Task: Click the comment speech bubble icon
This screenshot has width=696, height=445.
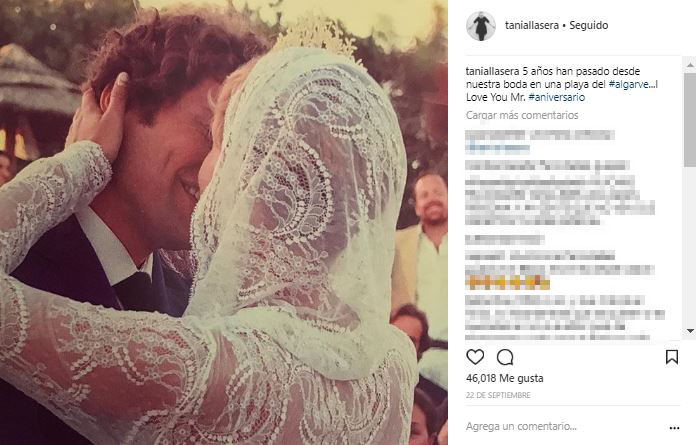Action: pyautogui.click(x=505, y=357)
